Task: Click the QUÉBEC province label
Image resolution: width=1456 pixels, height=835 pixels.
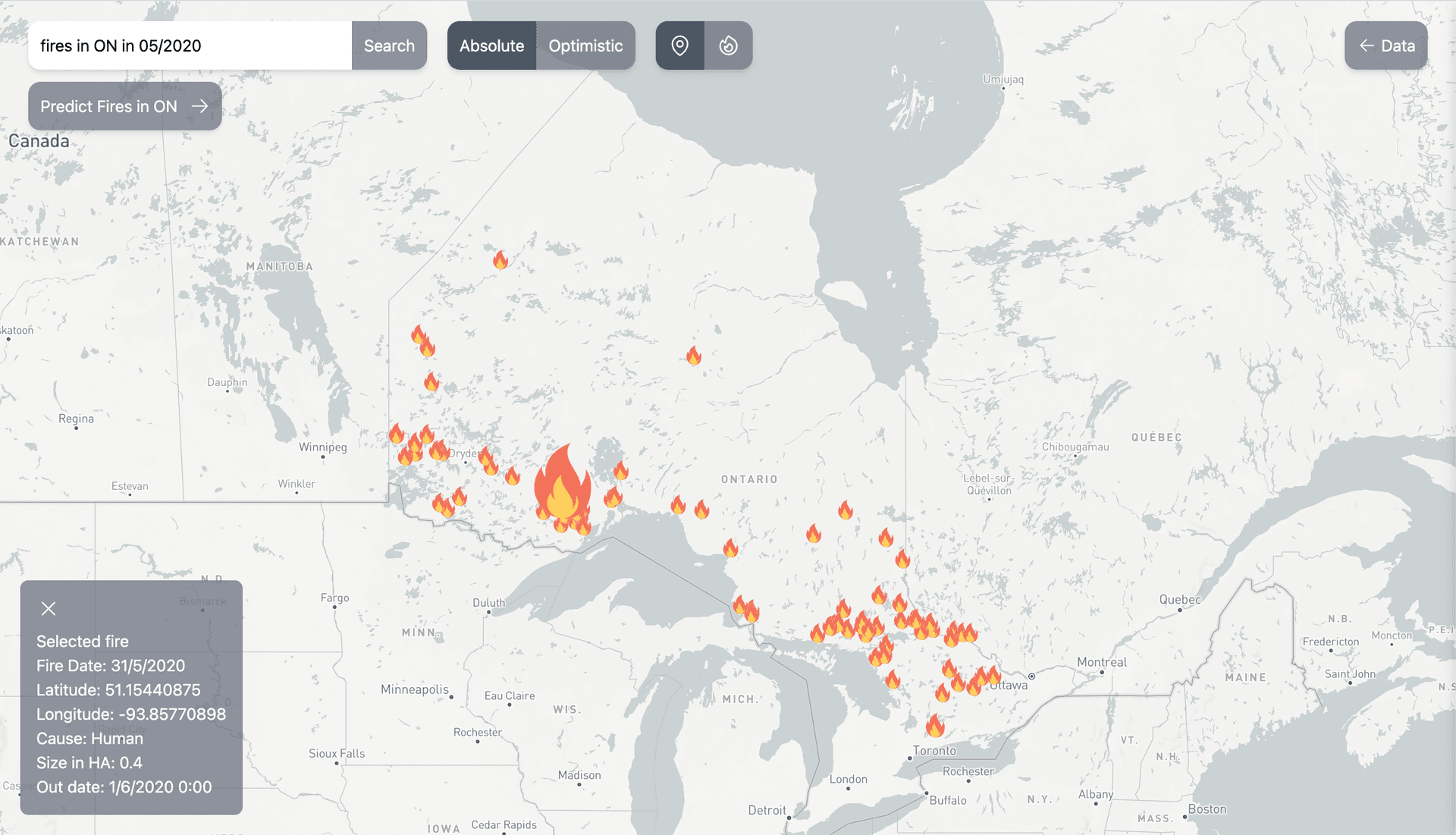Action: point(1156,438)
